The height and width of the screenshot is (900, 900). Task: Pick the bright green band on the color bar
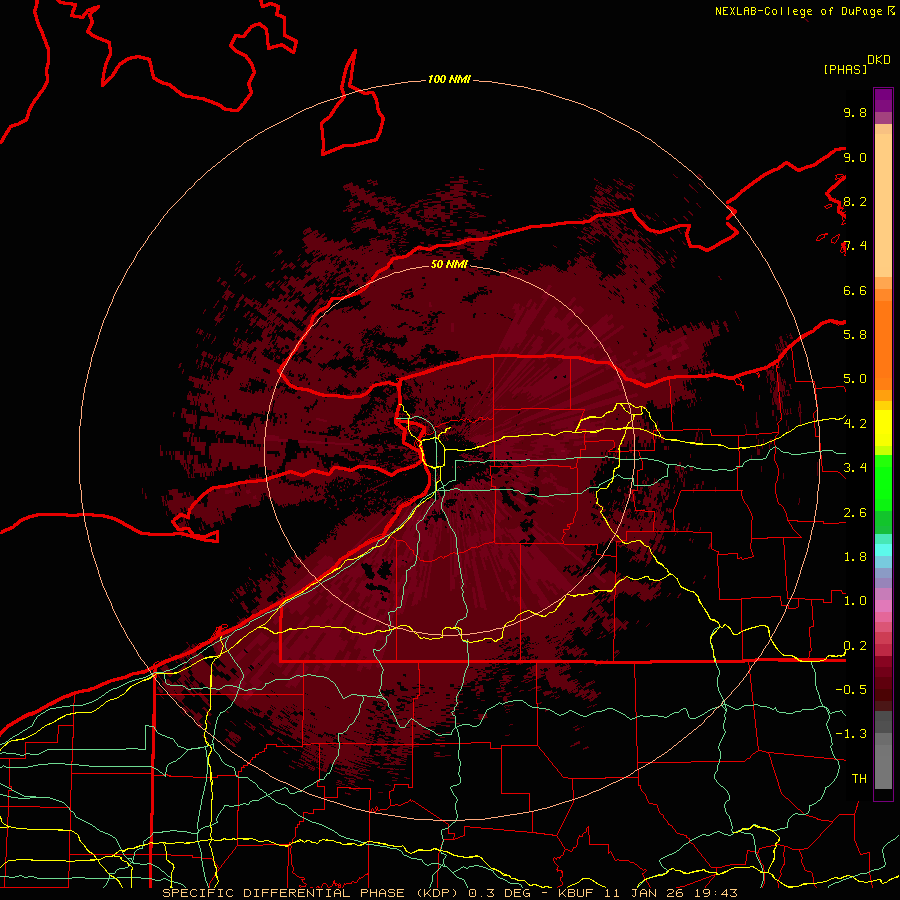click(x=883, y=482)
